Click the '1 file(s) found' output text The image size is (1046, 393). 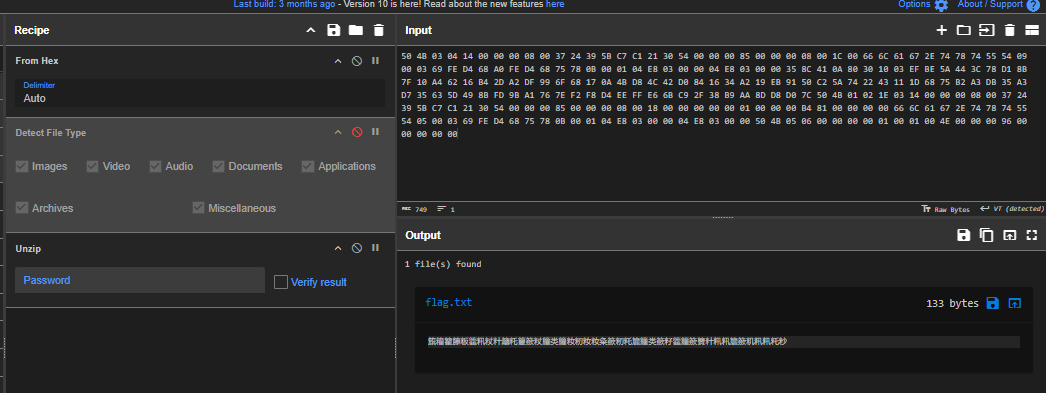[443, 264]
